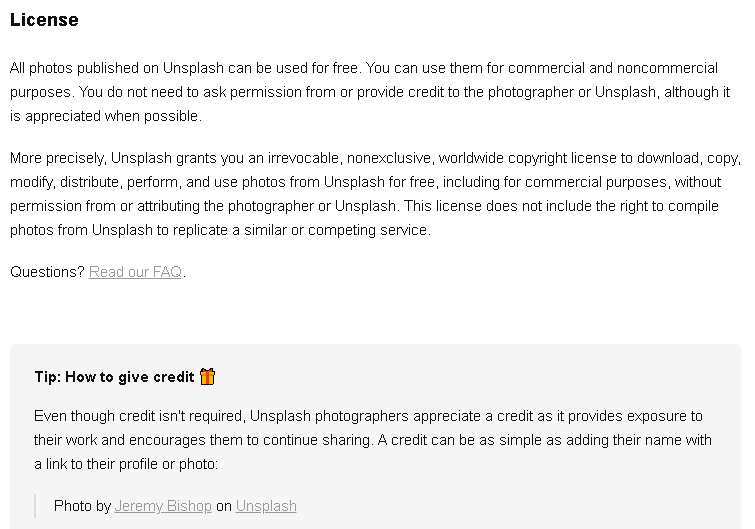Click the text "Even though credit isn't required"
755x529 pixels.
(x=139, y=416)
